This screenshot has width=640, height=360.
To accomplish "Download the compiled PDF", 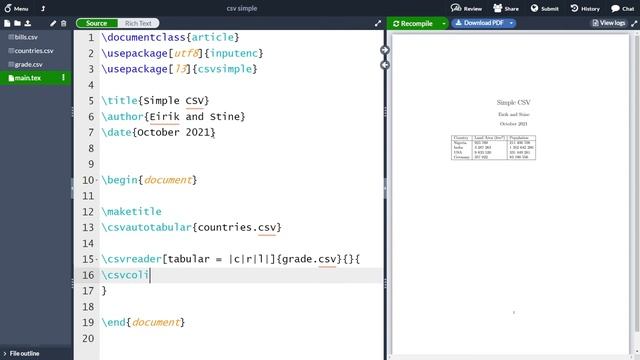I will 479,23.
